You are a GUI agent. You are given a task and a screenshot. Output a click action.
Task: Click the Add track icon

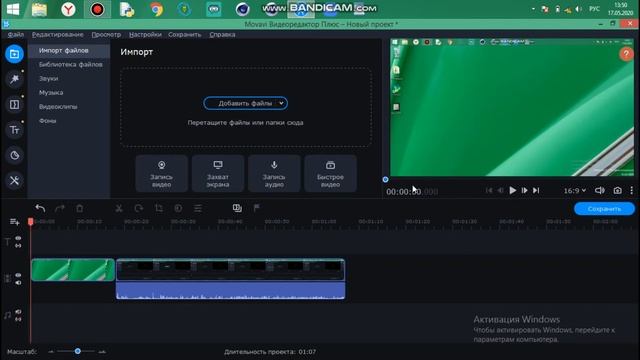[x=14, y=222]
